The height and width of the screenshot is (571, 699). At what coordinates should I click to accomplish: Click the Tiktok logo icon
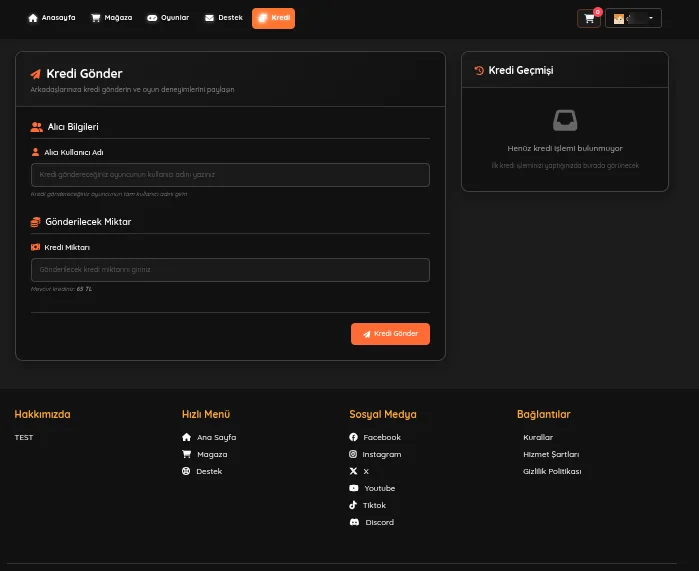(353, 505)
